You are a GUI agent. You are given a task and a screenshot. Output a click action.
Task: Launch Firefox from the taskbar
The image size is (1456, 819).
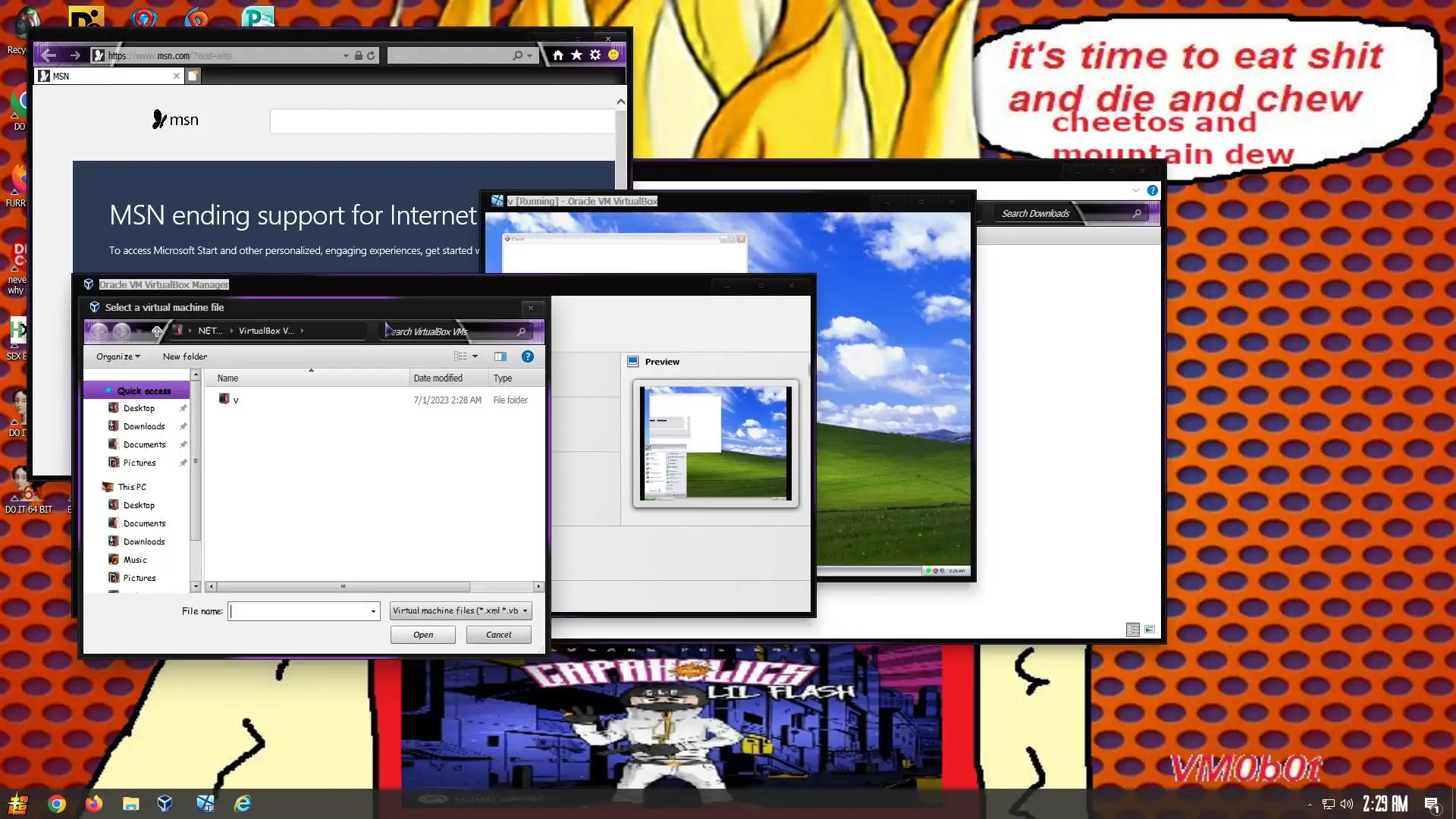click(x=94, y=803)
